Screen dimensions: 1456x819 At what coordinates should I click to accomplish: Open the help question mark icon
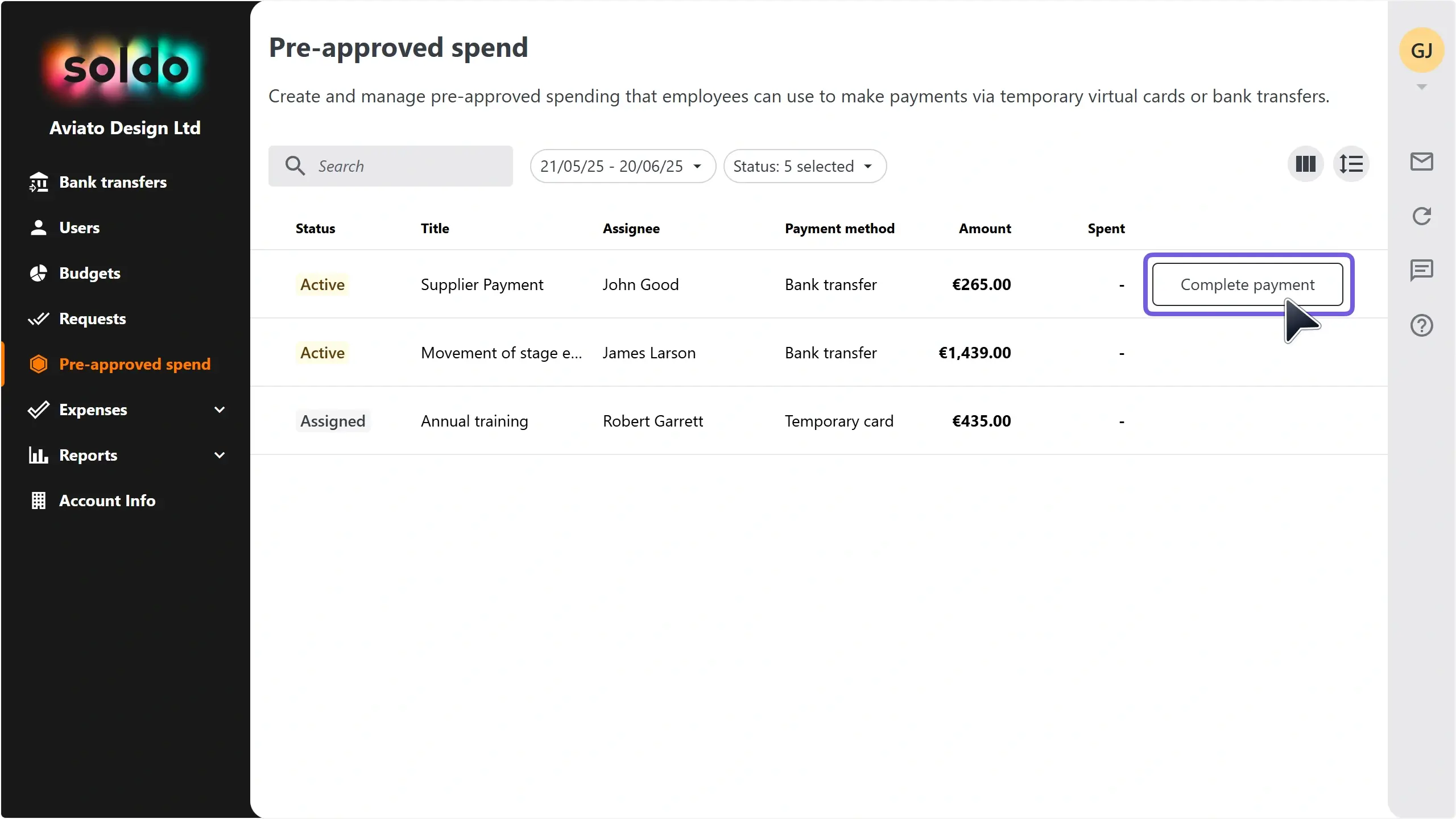[1421, 325]
